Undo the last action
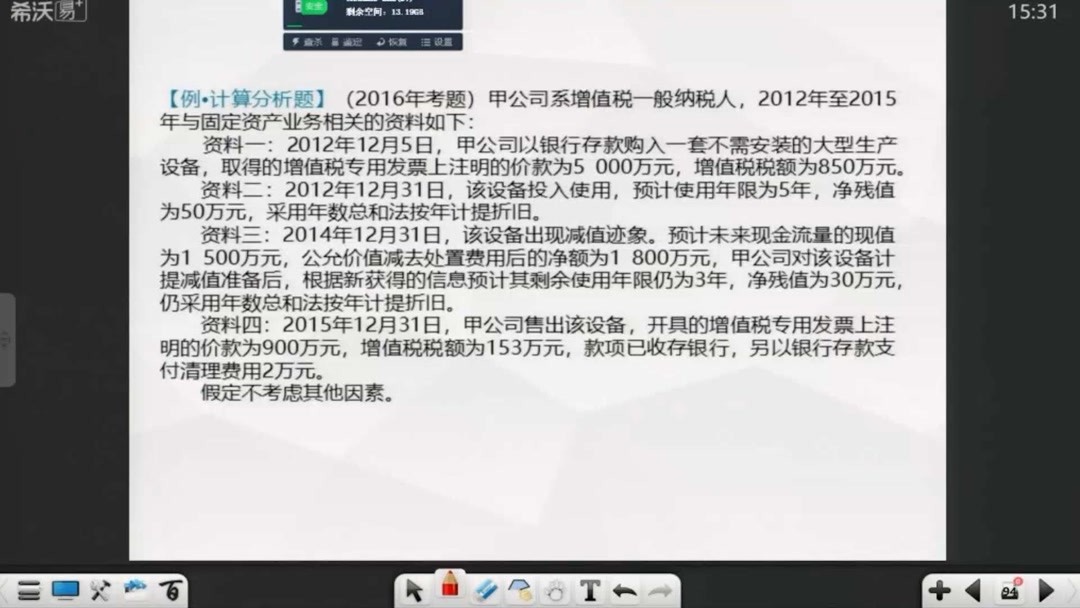1080x608 pixels. [624, 590]
